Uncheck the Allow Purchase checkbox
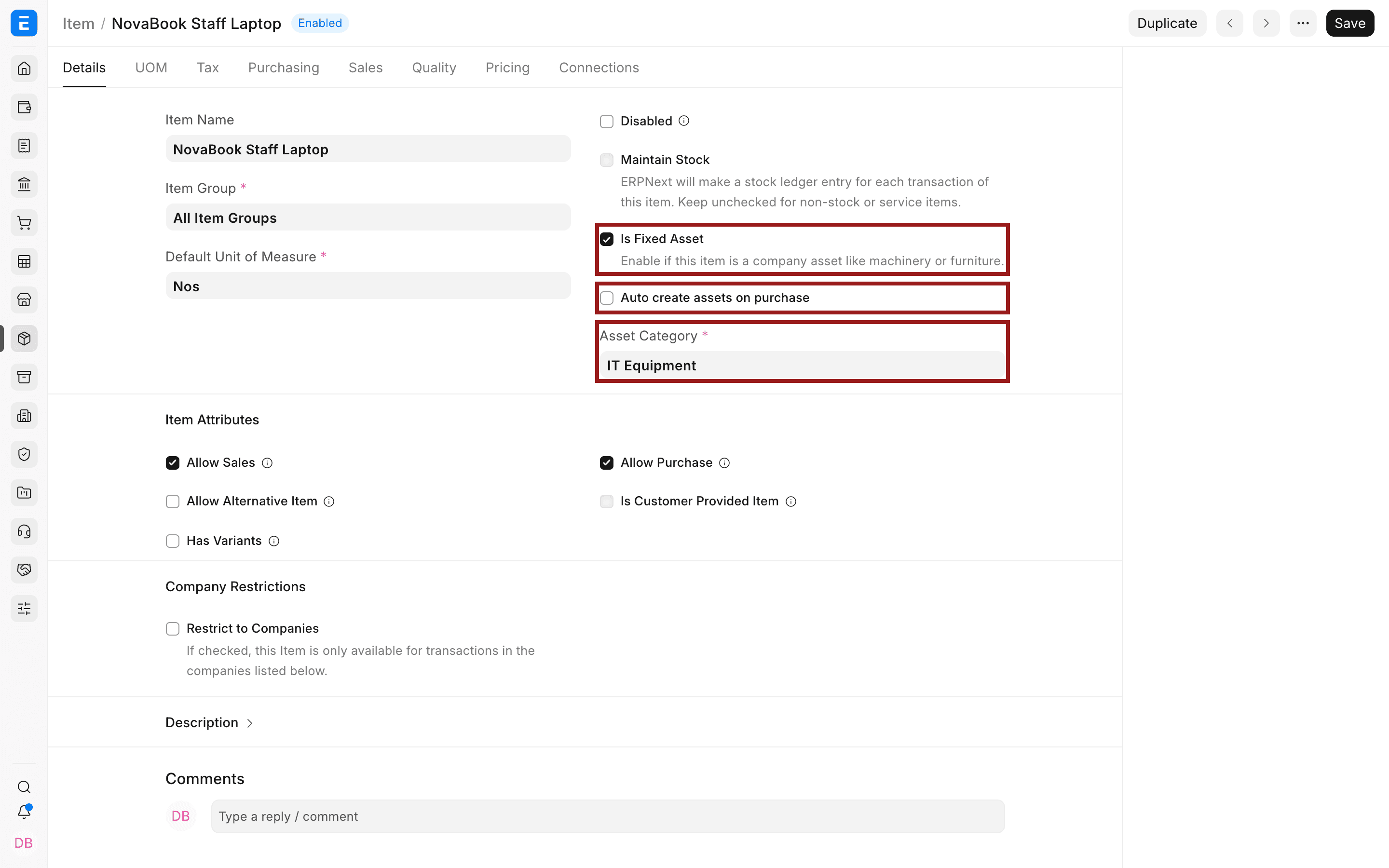 click(607, 463)
